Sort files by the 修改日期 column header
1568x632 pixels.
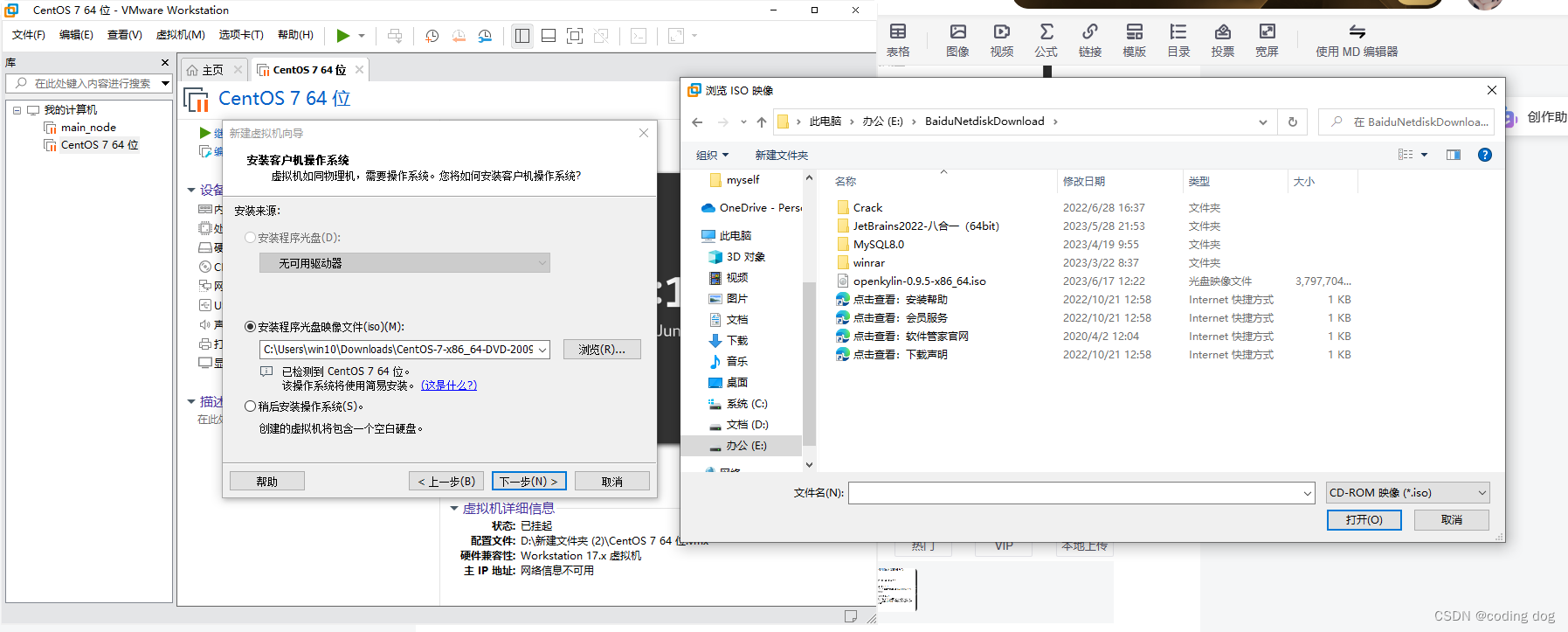click(x=1084, y=182)
